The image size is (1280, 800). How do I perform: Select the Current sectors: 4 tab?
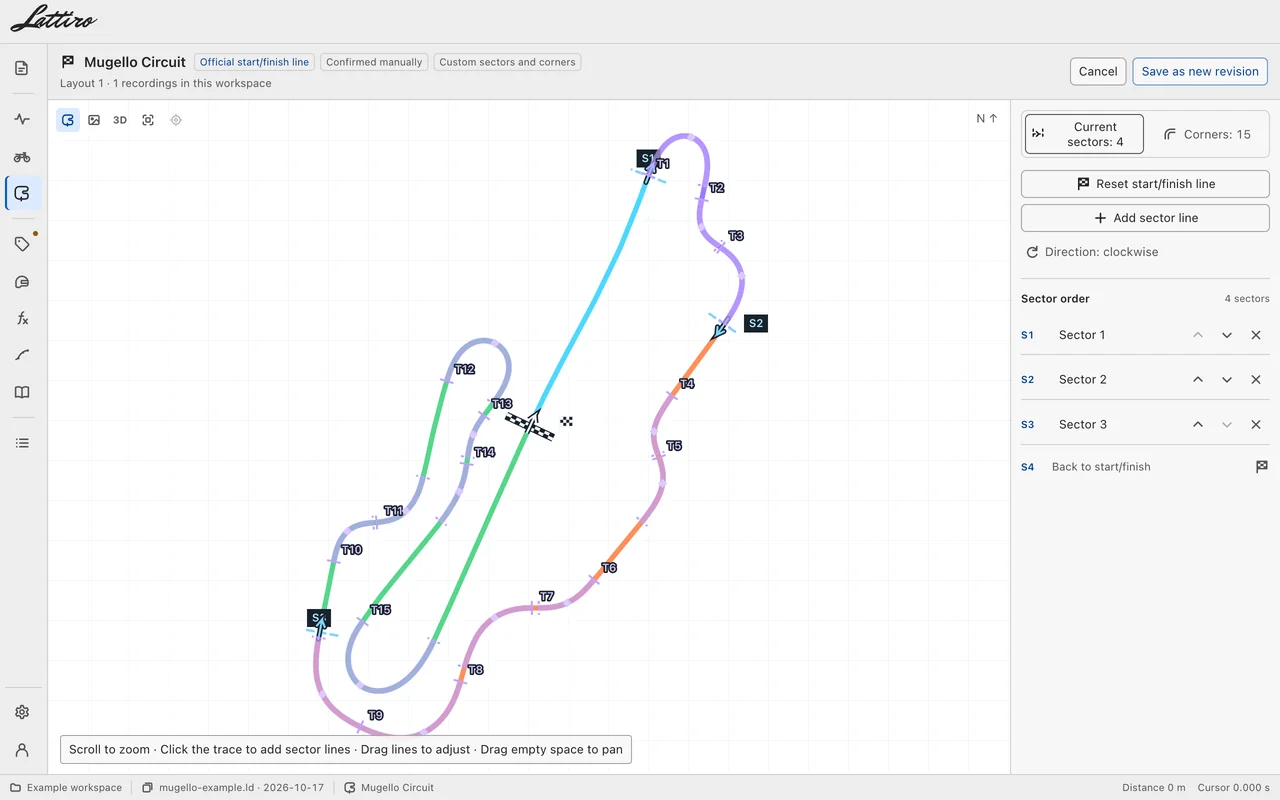1084,134
